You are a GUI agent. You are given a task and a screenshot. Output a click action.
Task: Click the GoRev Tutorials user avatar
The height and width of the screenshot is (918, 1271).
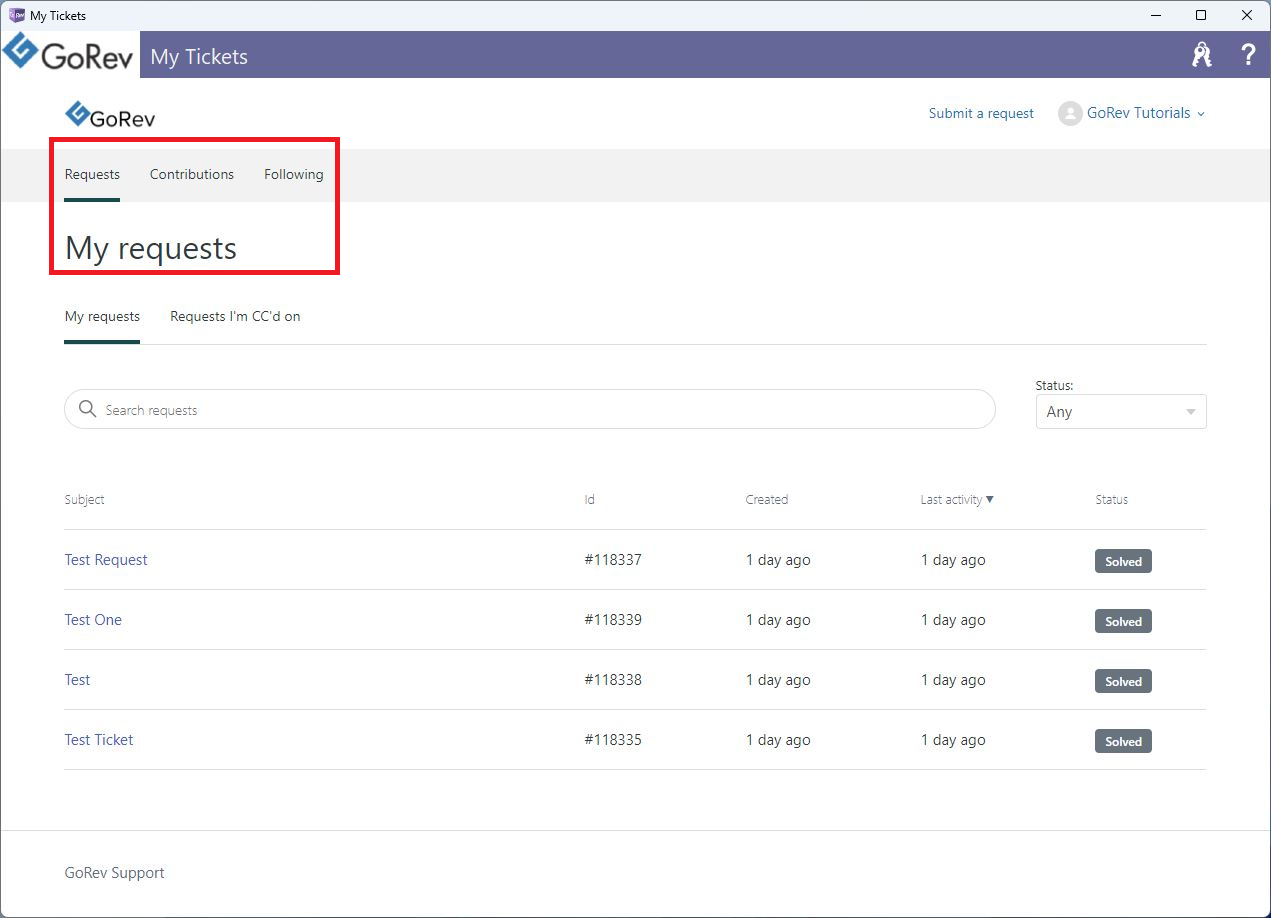(1070, 114)
